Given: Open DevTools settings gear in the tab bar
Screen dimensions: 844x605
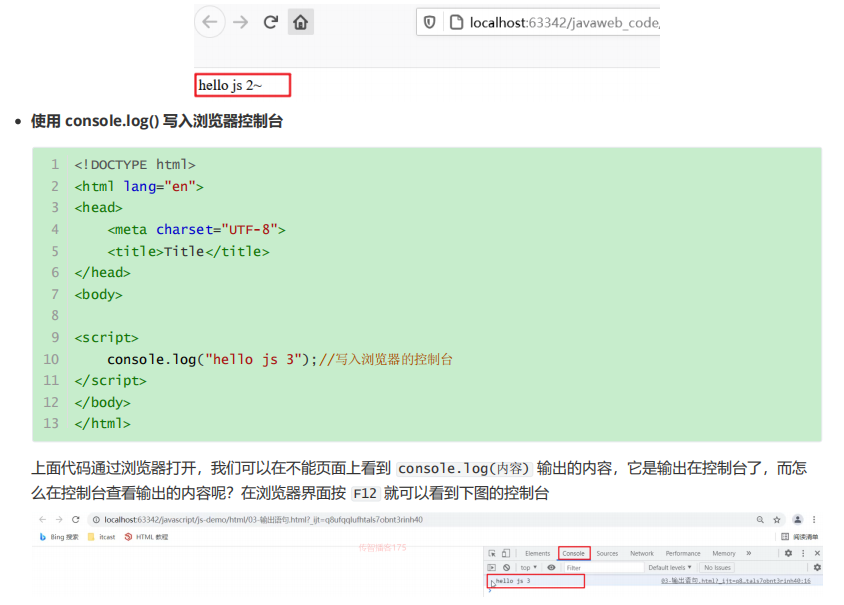Looking at the screenshot, I should pyautogui.click(x=789, y=553).
